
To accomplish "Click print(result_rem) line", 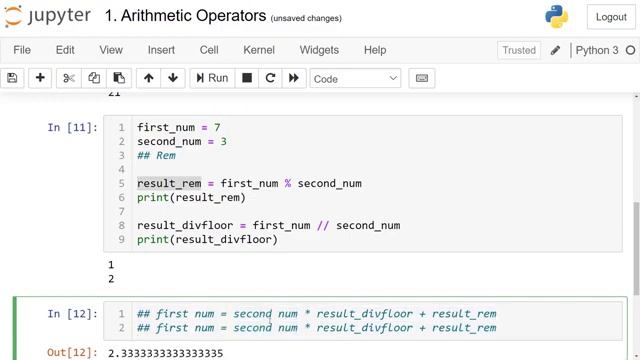I will 191,198.
